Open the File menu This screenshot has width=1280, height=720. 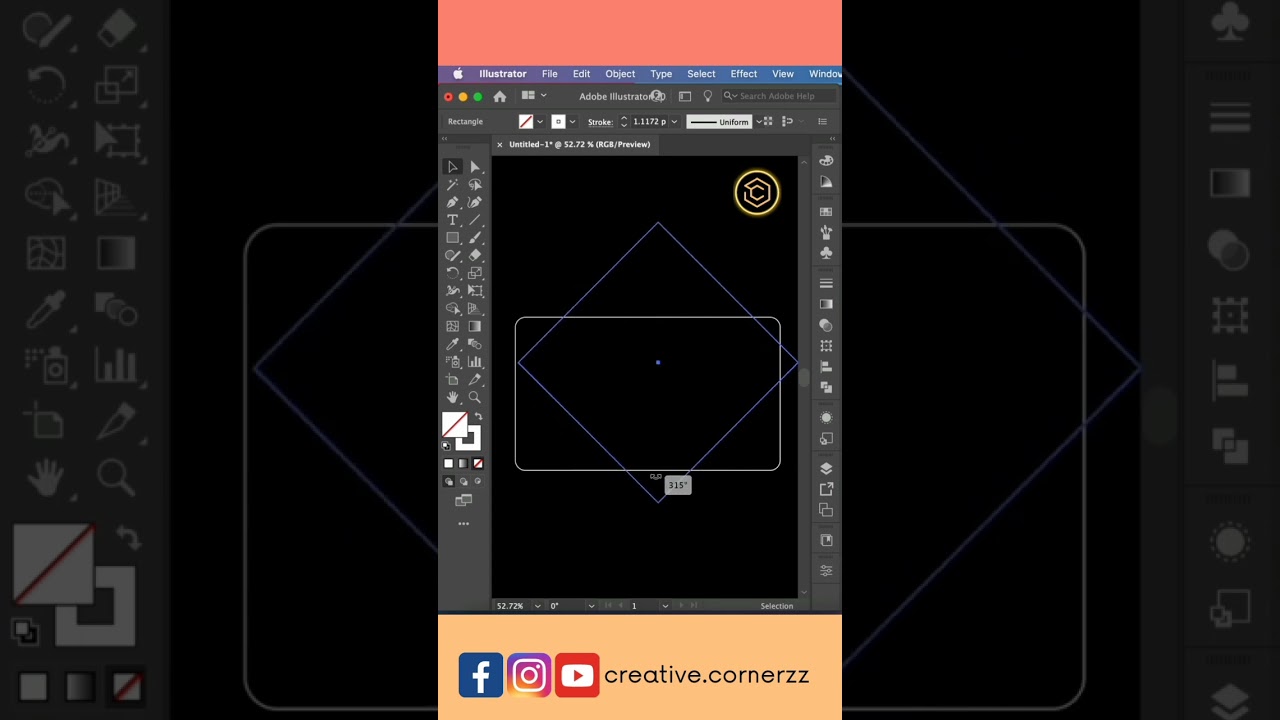[550, 74]
